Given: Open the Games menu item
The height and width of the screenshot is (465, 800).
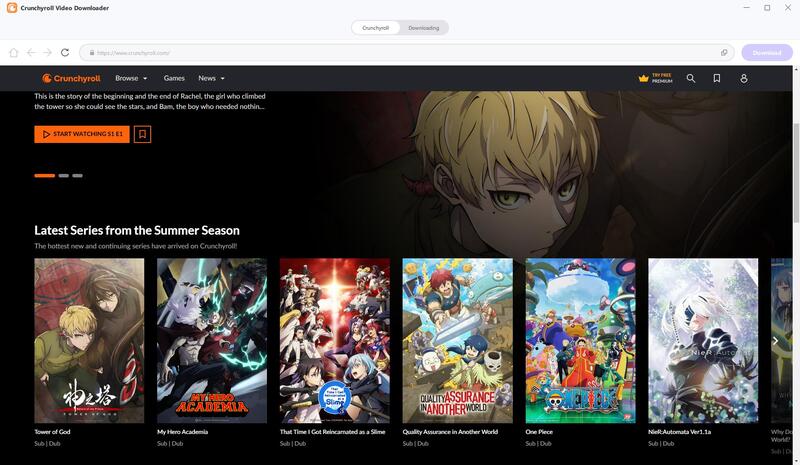Looking at the screenshot, I should [174, 78].
